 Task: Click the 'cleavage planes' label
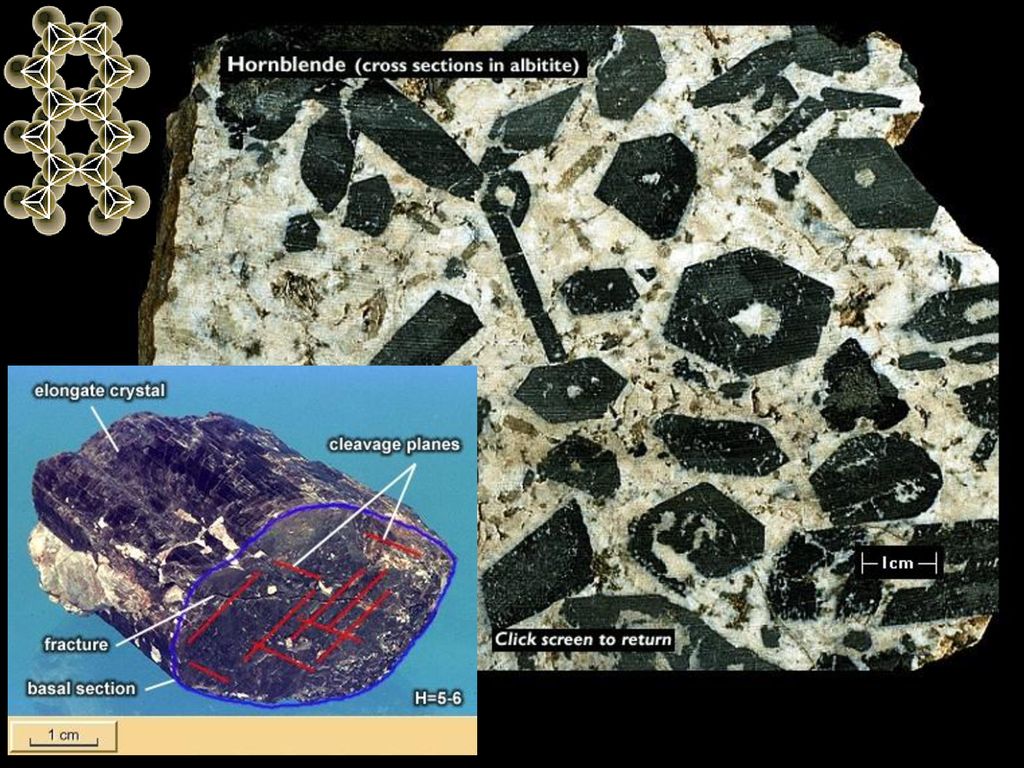[394, 445]
